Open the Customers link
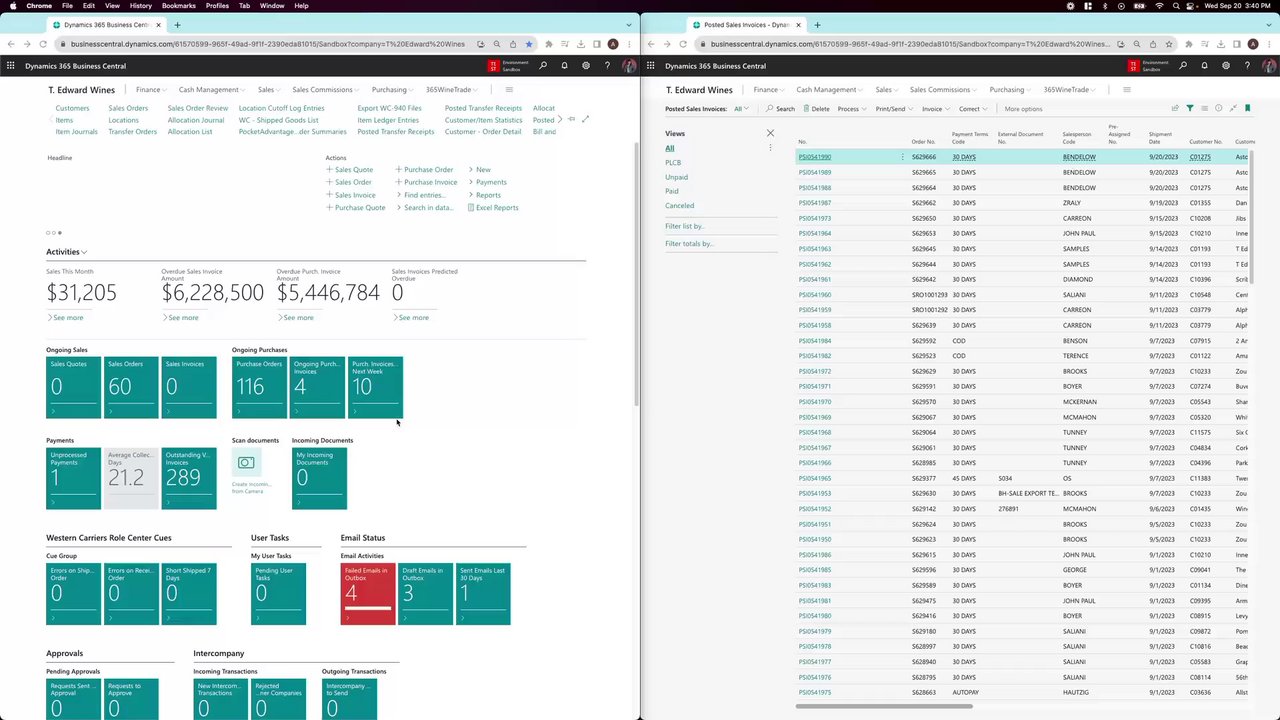Viewport: 1280px width, 720px height. pos(72,108)
